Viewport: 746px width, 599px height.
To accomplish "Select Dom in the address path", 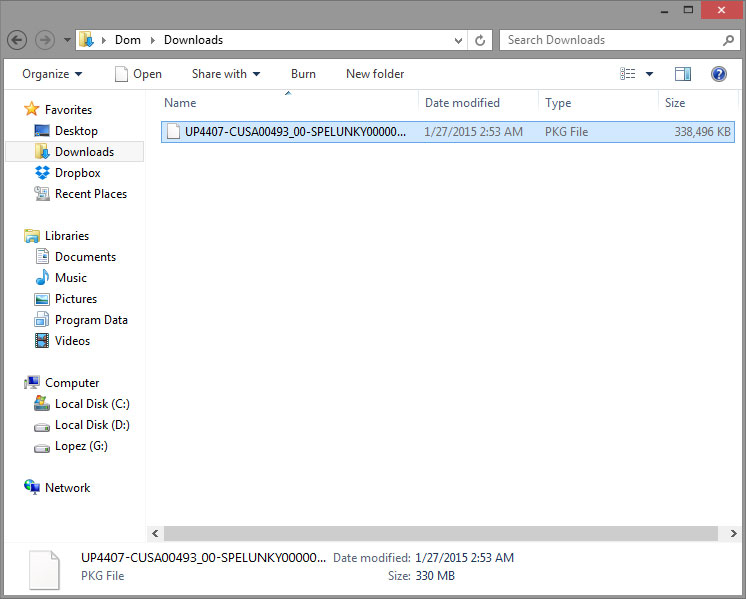I will (128, 40).
